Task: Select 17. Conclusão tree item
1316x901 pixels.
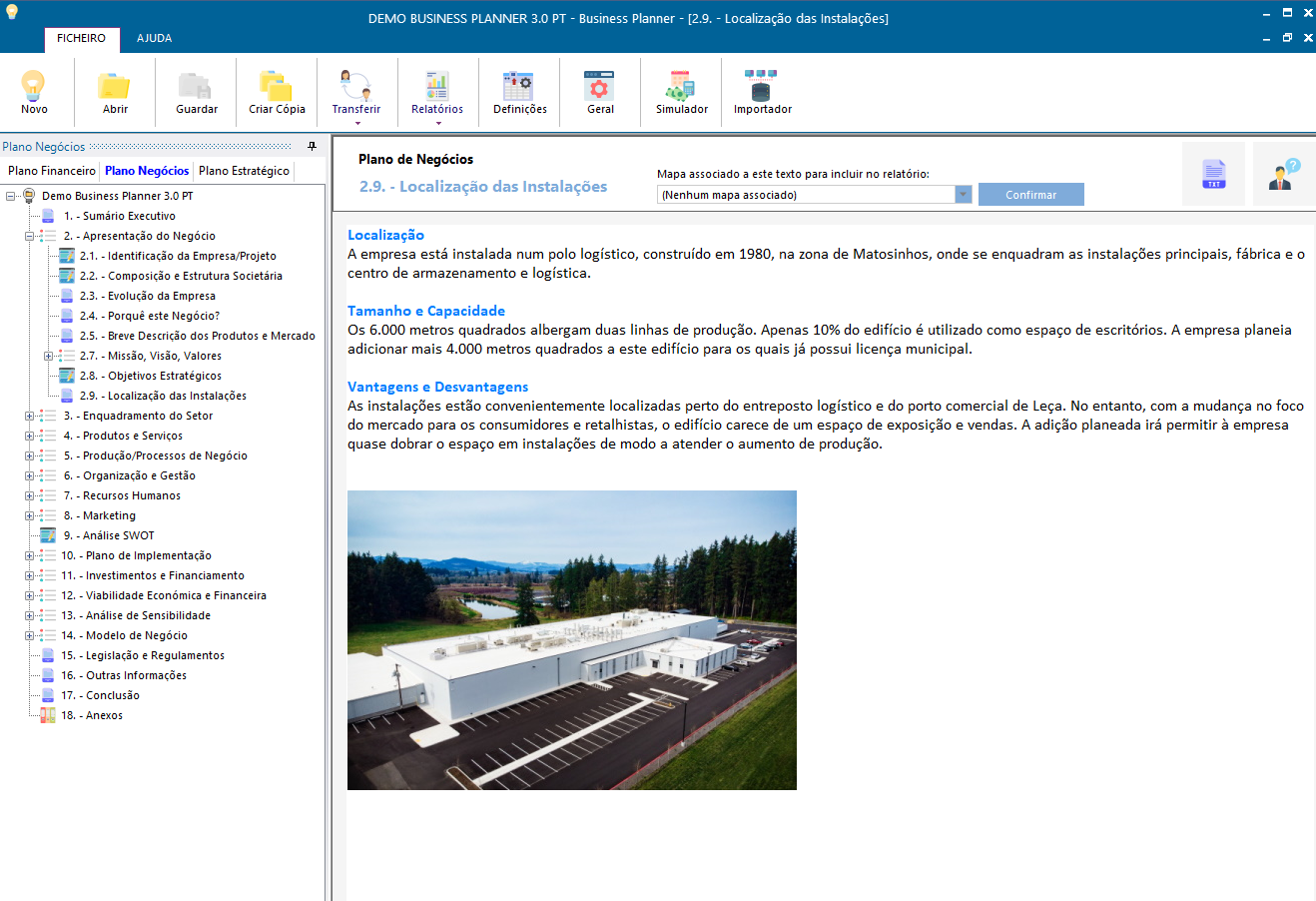Action: pos(100,695)
